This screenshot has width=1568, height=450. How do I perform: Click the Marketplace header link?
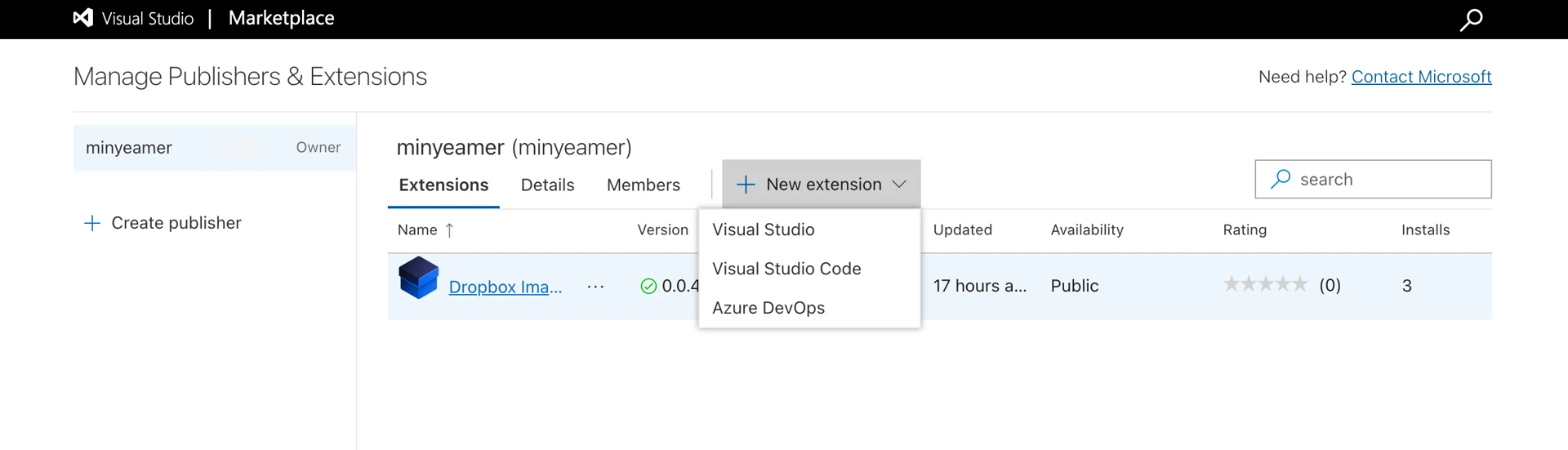click(x=282, y=18)
